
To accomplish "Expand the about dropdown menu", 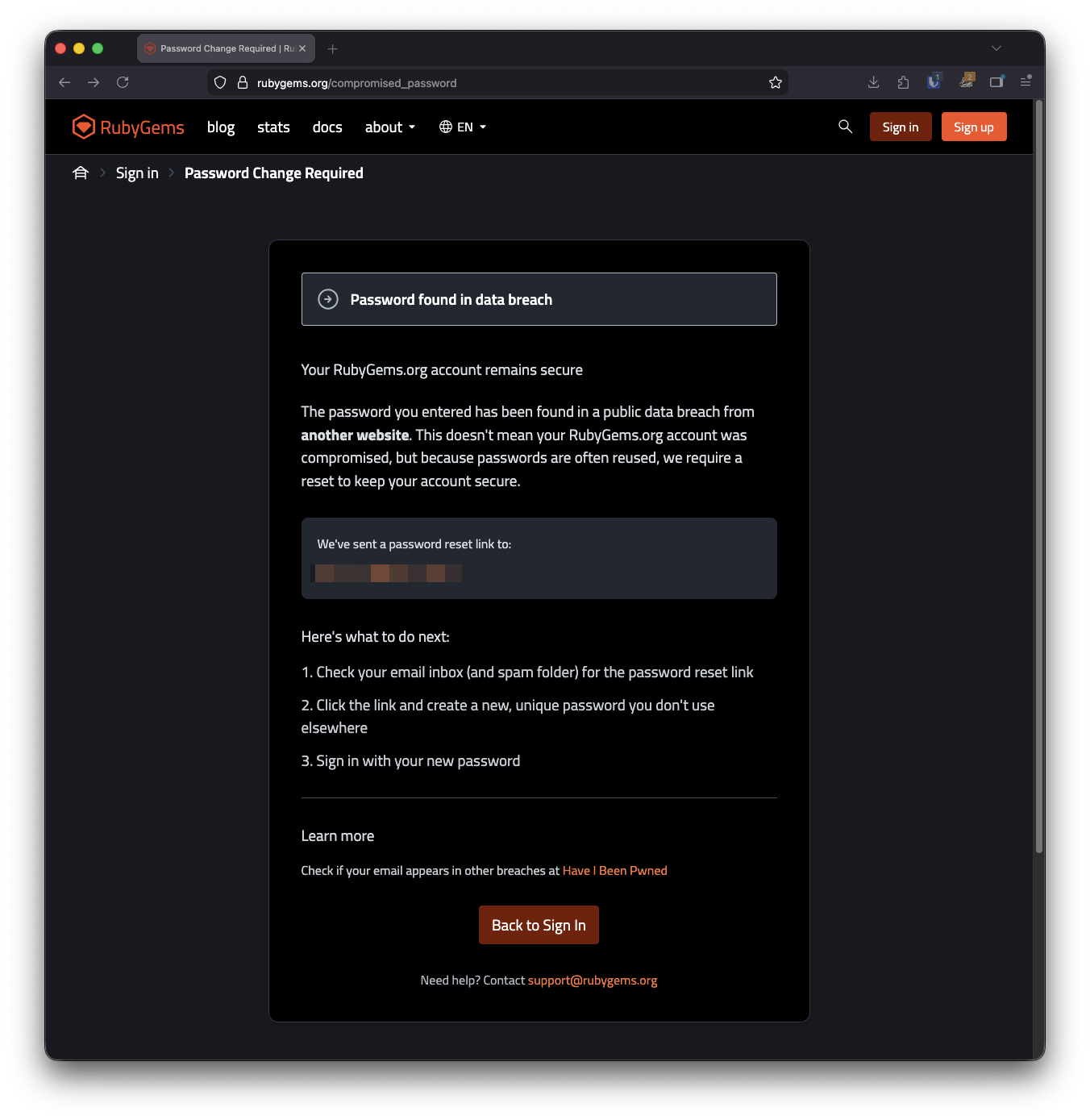I will pyautogui.click(x=390, y=127).
